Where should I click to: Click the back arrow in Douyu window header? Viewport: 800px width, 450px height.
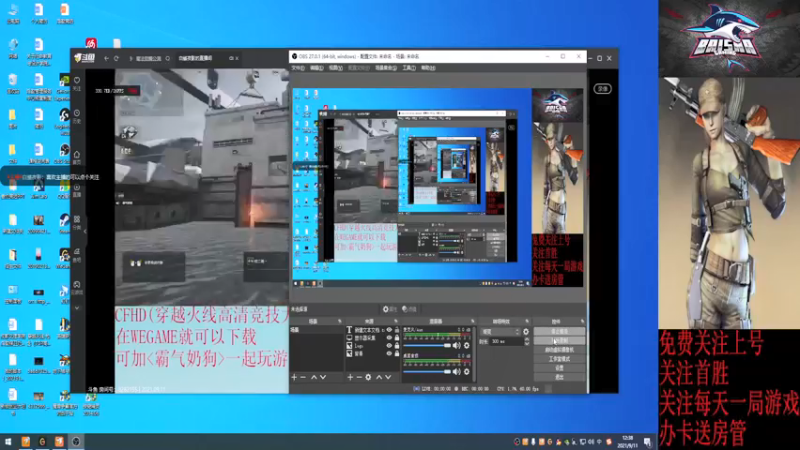click(x=106, y=58)
